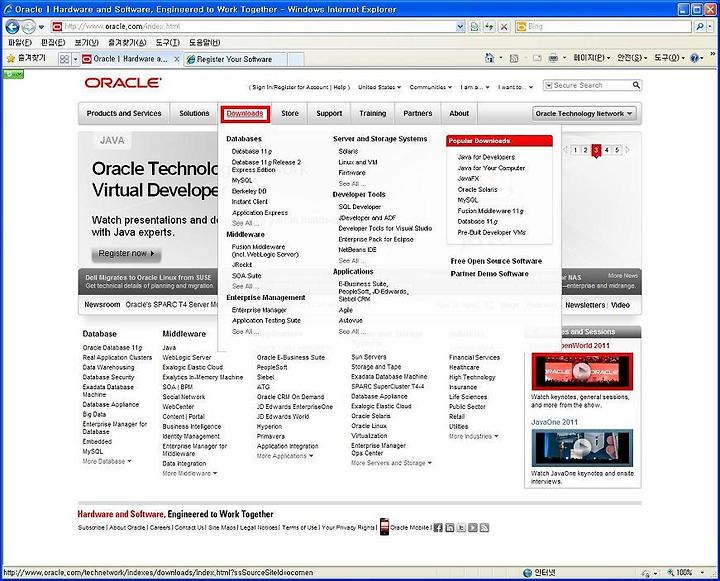The image size is (720, 581).
Task: Select banner slide number 1
Action: 575,150
